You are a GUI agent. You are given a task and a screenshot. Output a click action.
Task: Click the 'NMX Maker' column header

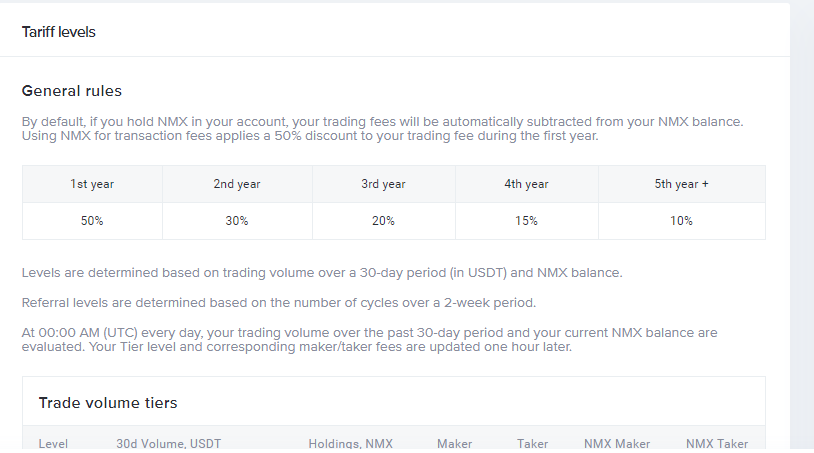pos(617,444)
